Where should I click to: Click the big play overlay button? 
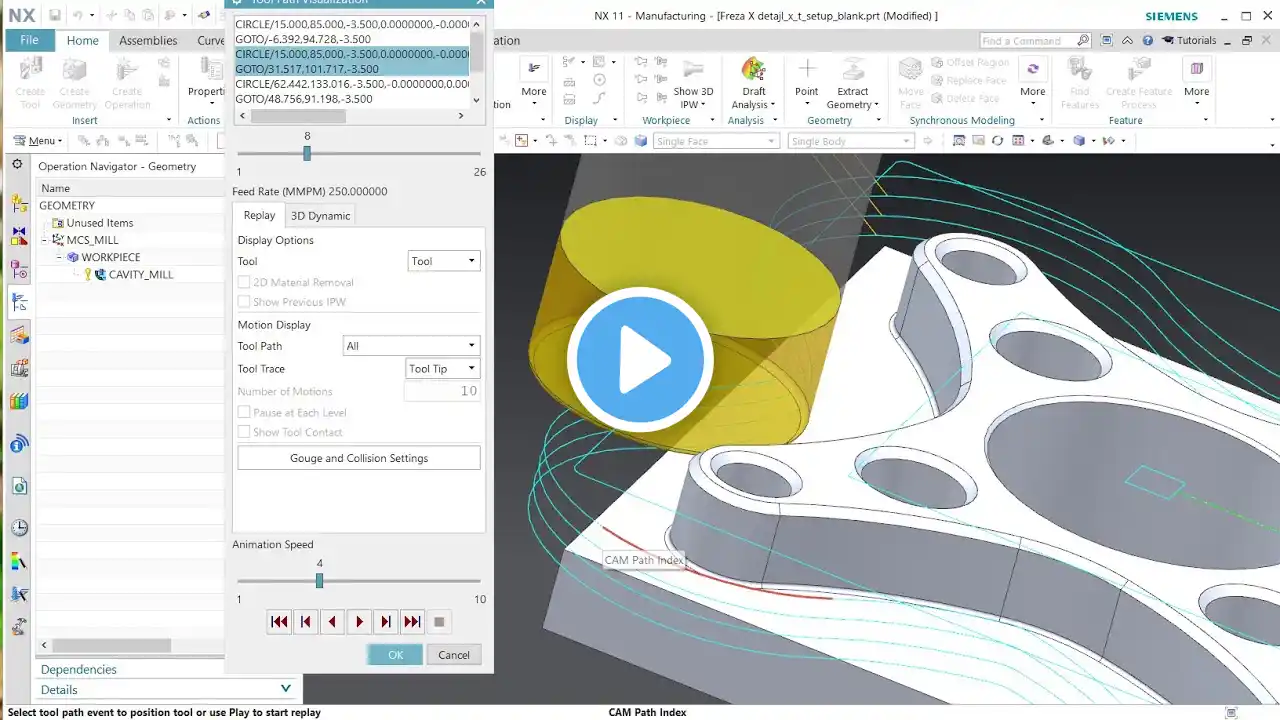point(640,360)
